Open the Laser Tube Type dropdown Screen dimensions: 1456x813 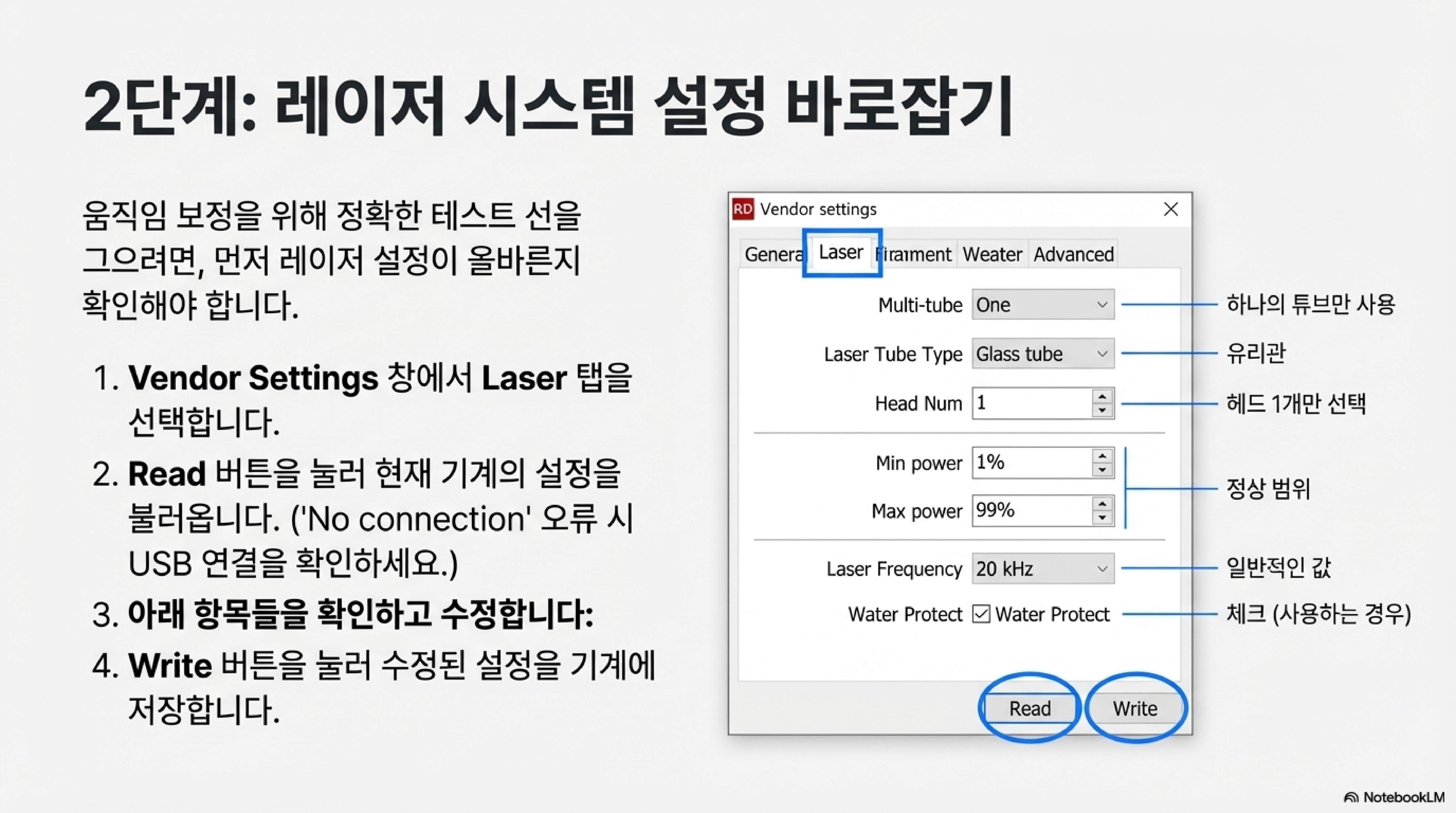(x=1102, y=354)
